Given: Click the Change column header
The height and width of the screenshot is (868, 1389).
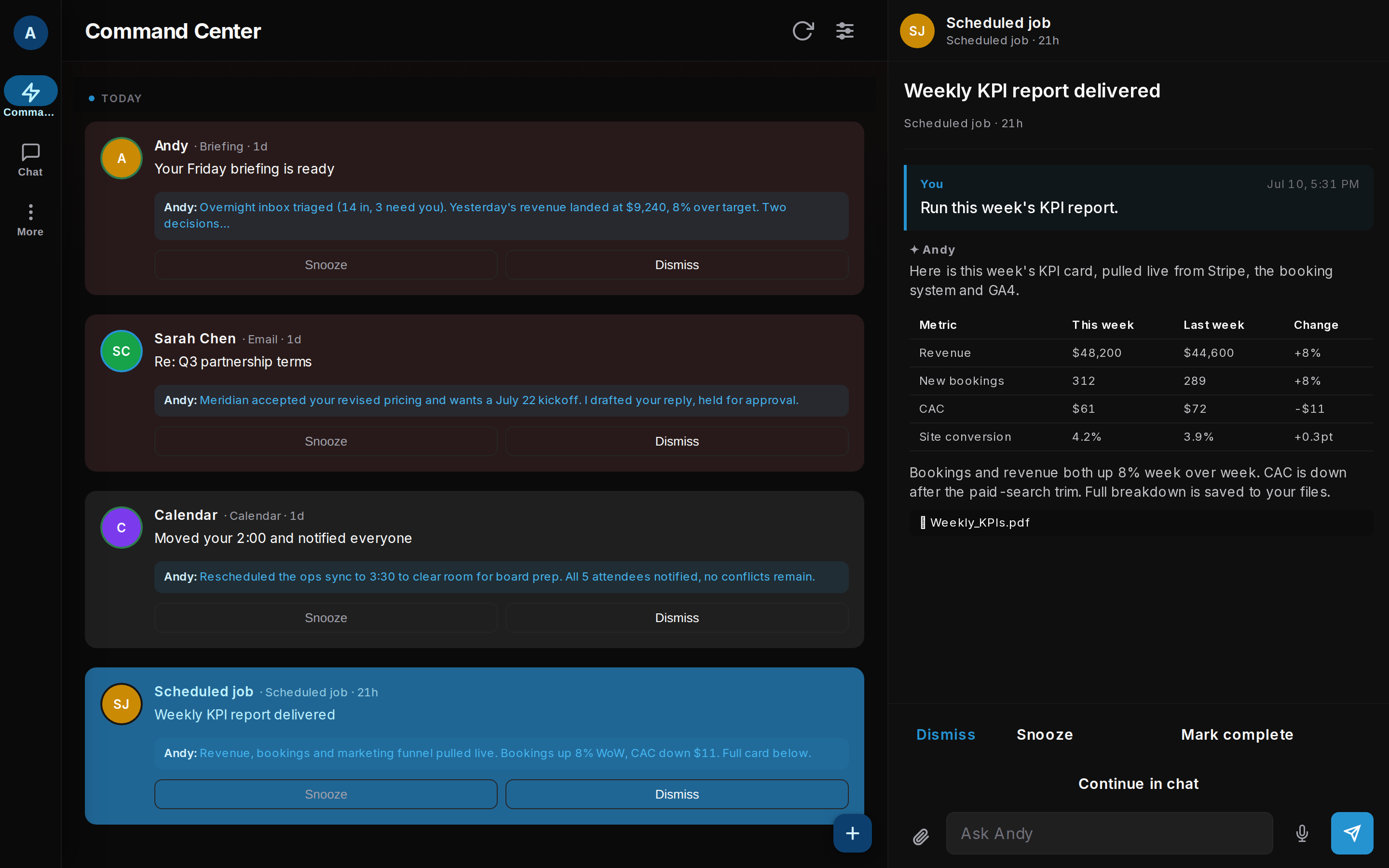Looking at the screenshot, I should pos(1316,325).
